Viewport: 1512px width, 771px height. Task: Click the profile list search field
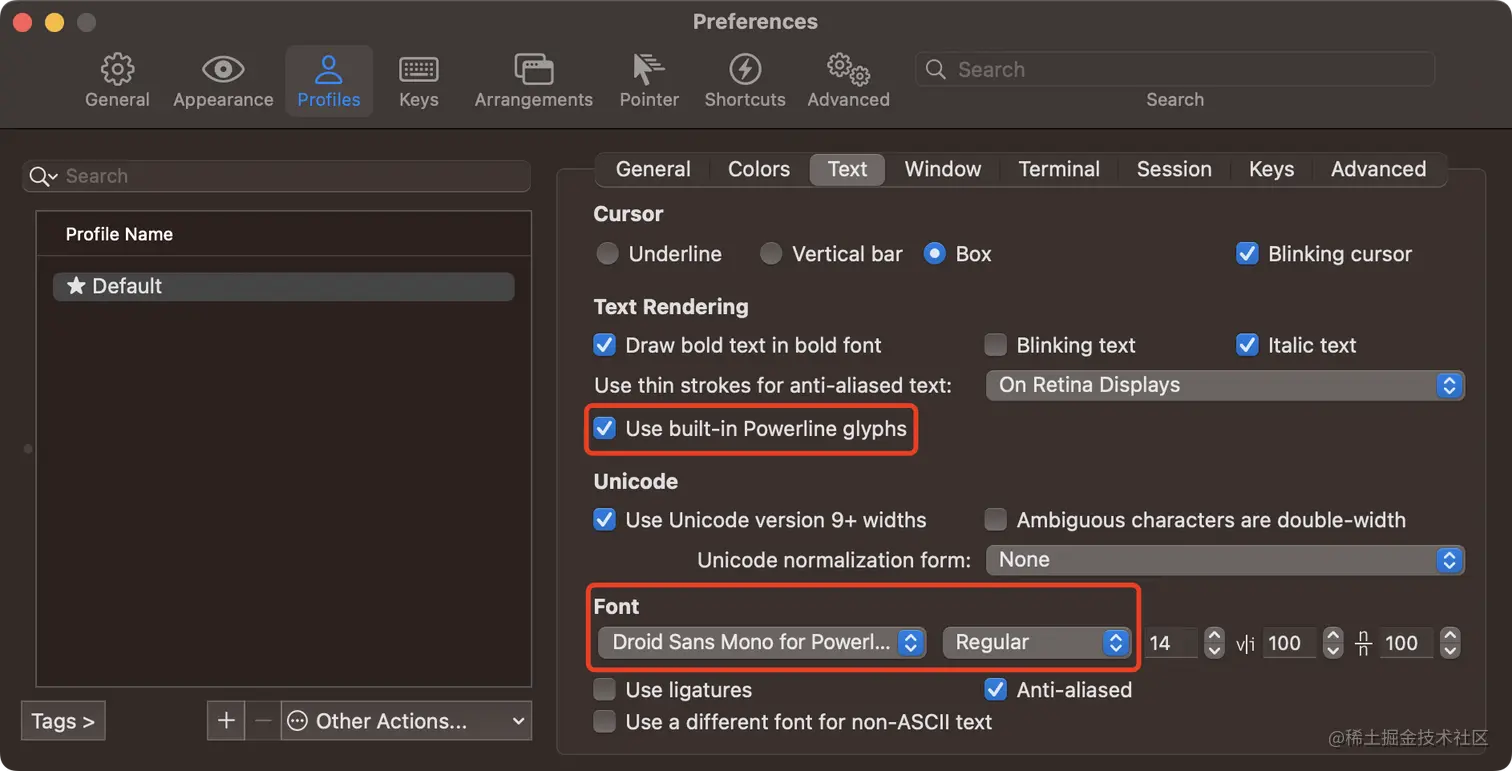276,176
